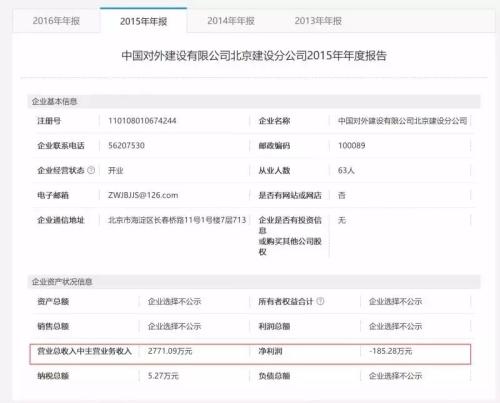500x403 pixels.
Task: Click the 注册号 label
Action: point(49,121)
